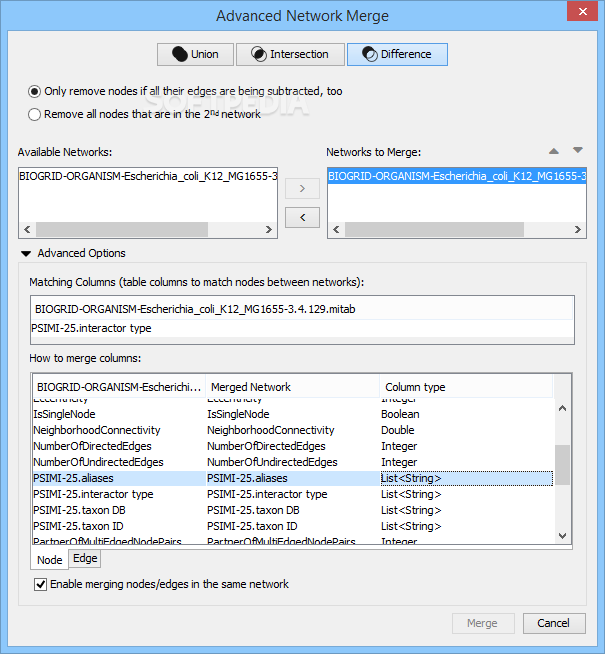Click the merged IsSingleNode cell
The width and height of the screenshot is (605, 654).
point(293,414)
